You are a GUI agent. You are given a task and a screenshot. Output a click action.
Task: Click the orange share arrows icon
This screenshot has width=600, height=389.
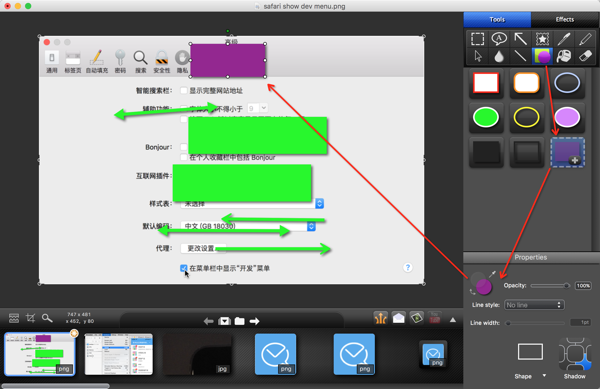[380, 318]
